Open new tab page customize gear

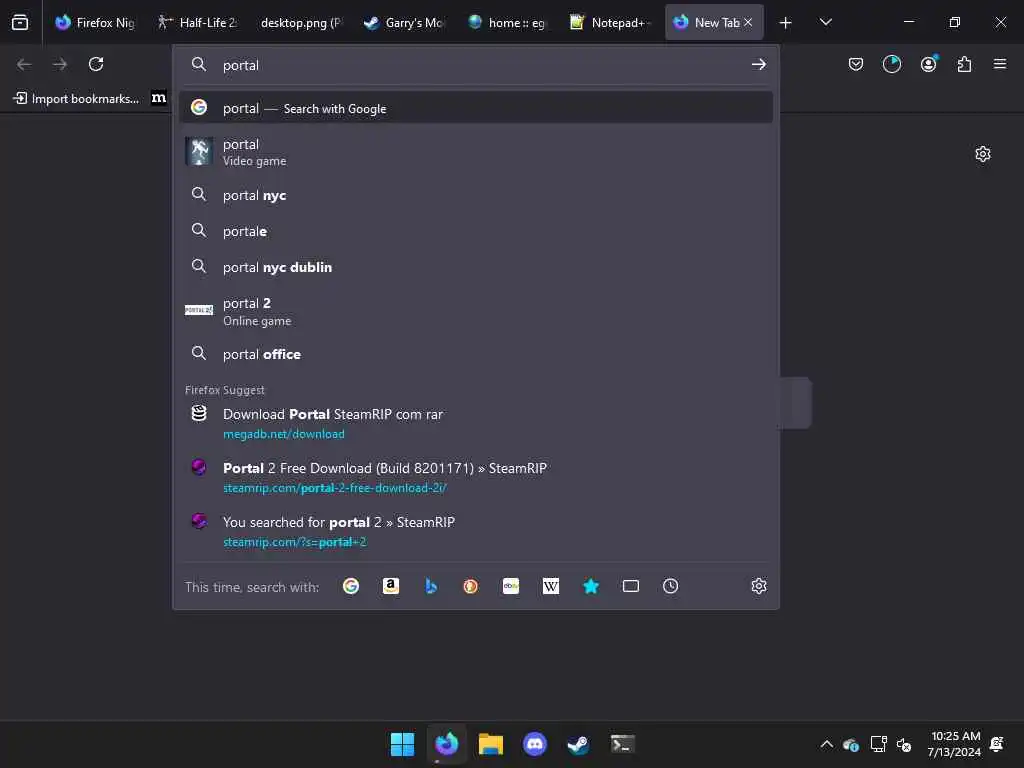pos(982,154)
